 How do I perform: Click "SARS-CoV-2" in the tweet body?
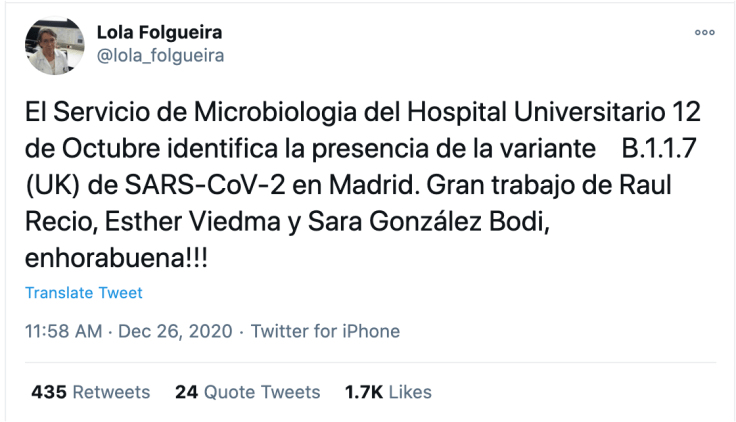pyautogui.click(x=157, y=186)
